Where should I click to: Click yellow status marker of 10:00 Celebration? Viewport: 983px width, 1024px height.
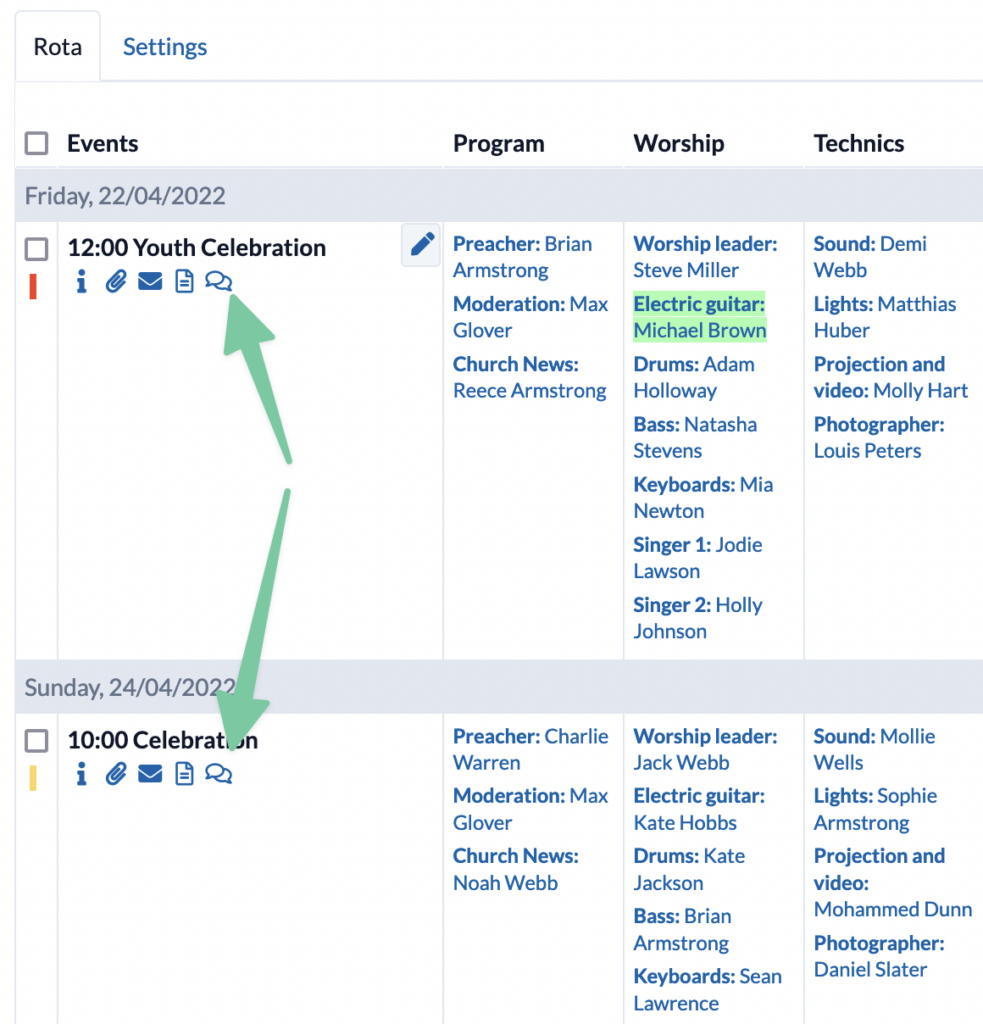(x=33, y=778)
